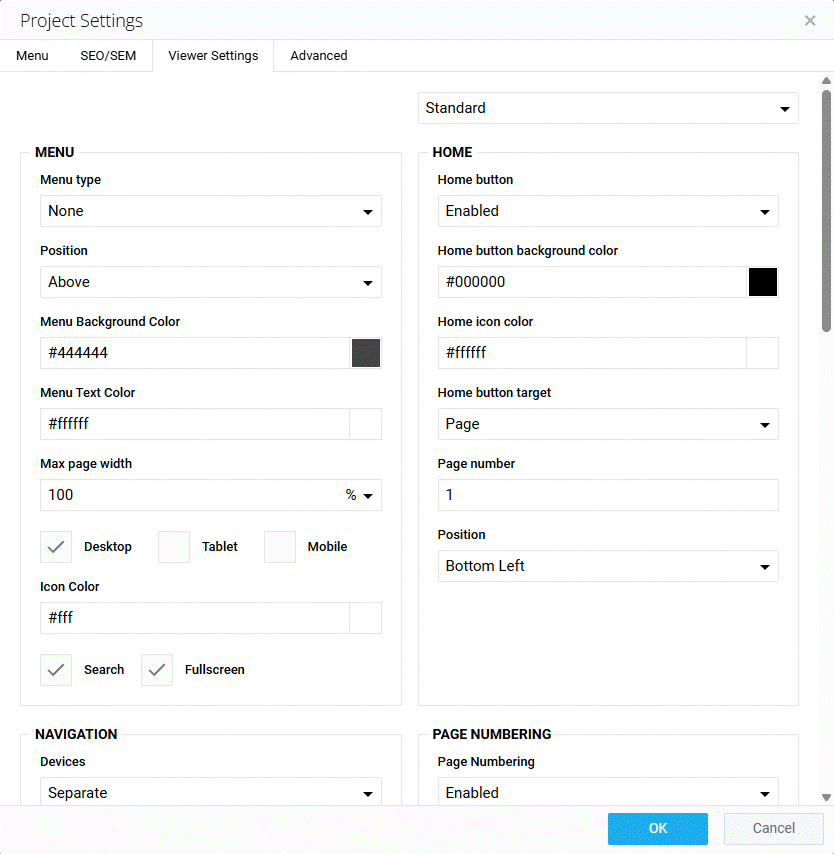Open the Home button background color swatch
This screenshot has width=834, height=854.
pos(763,282)
